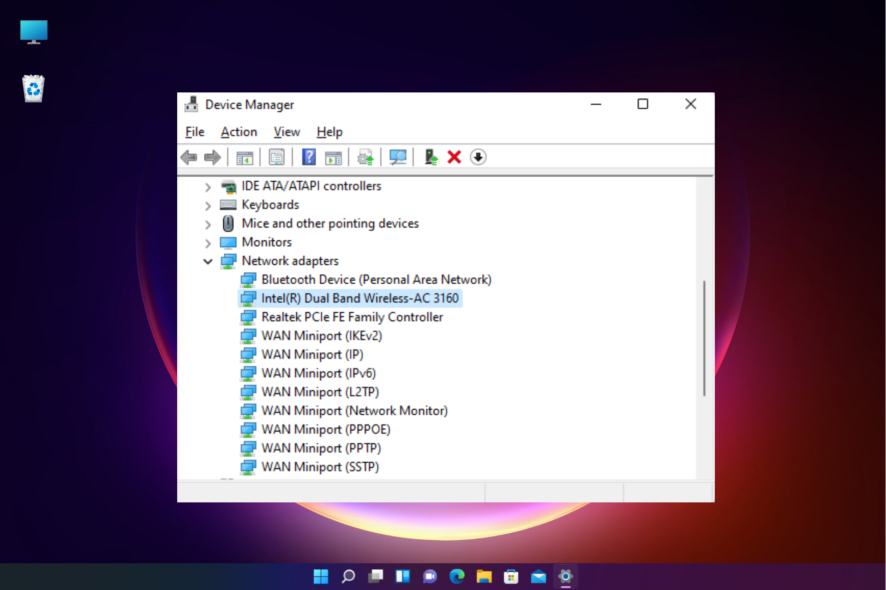Select the Keyboards category
This screenshot has width=886, height=590.
click(x=270, y=205)
